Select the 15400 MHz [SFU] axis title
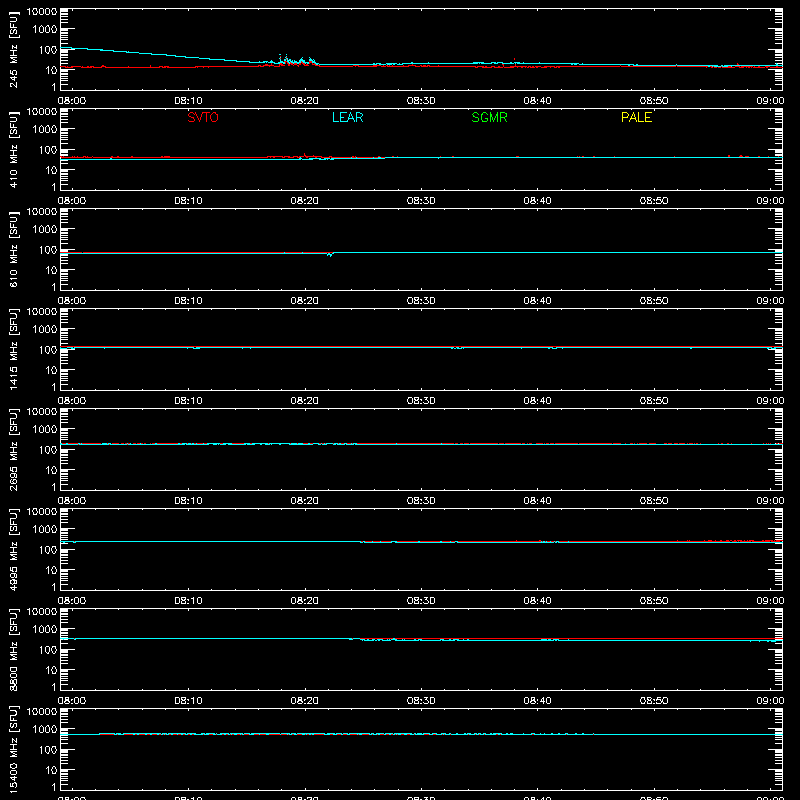 13,749
